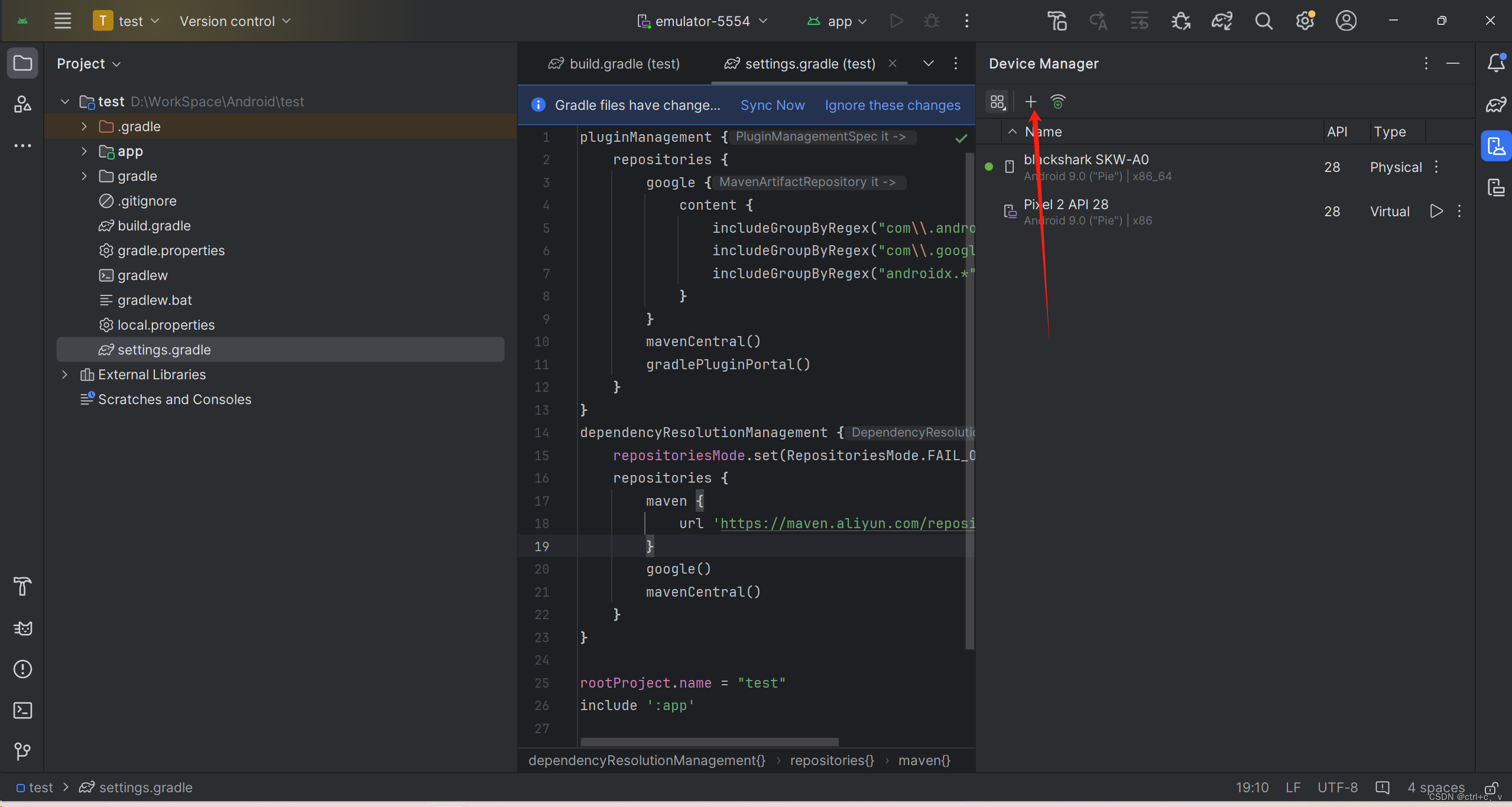Open editor tab options menu
1512x807 pixels.
tap(956, 63)
